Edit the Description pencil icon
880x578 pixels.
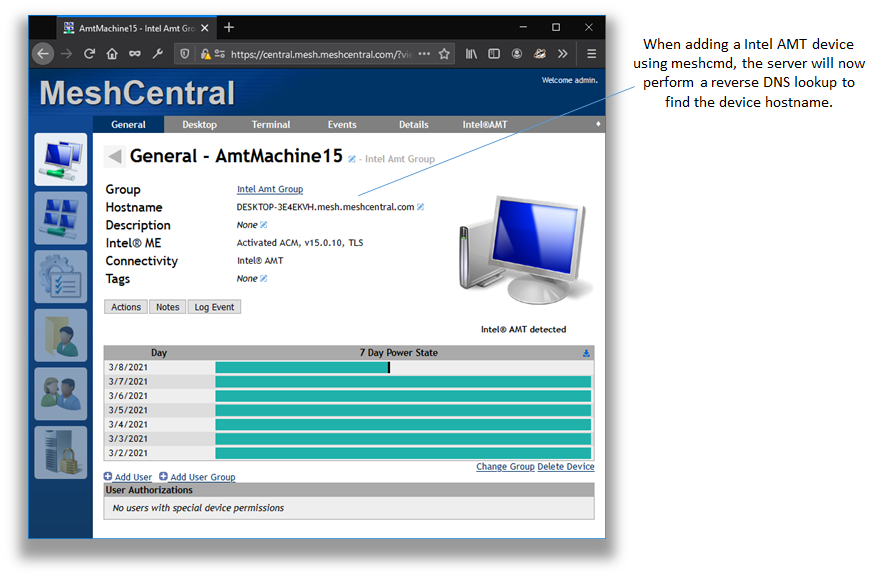point(264,225)
